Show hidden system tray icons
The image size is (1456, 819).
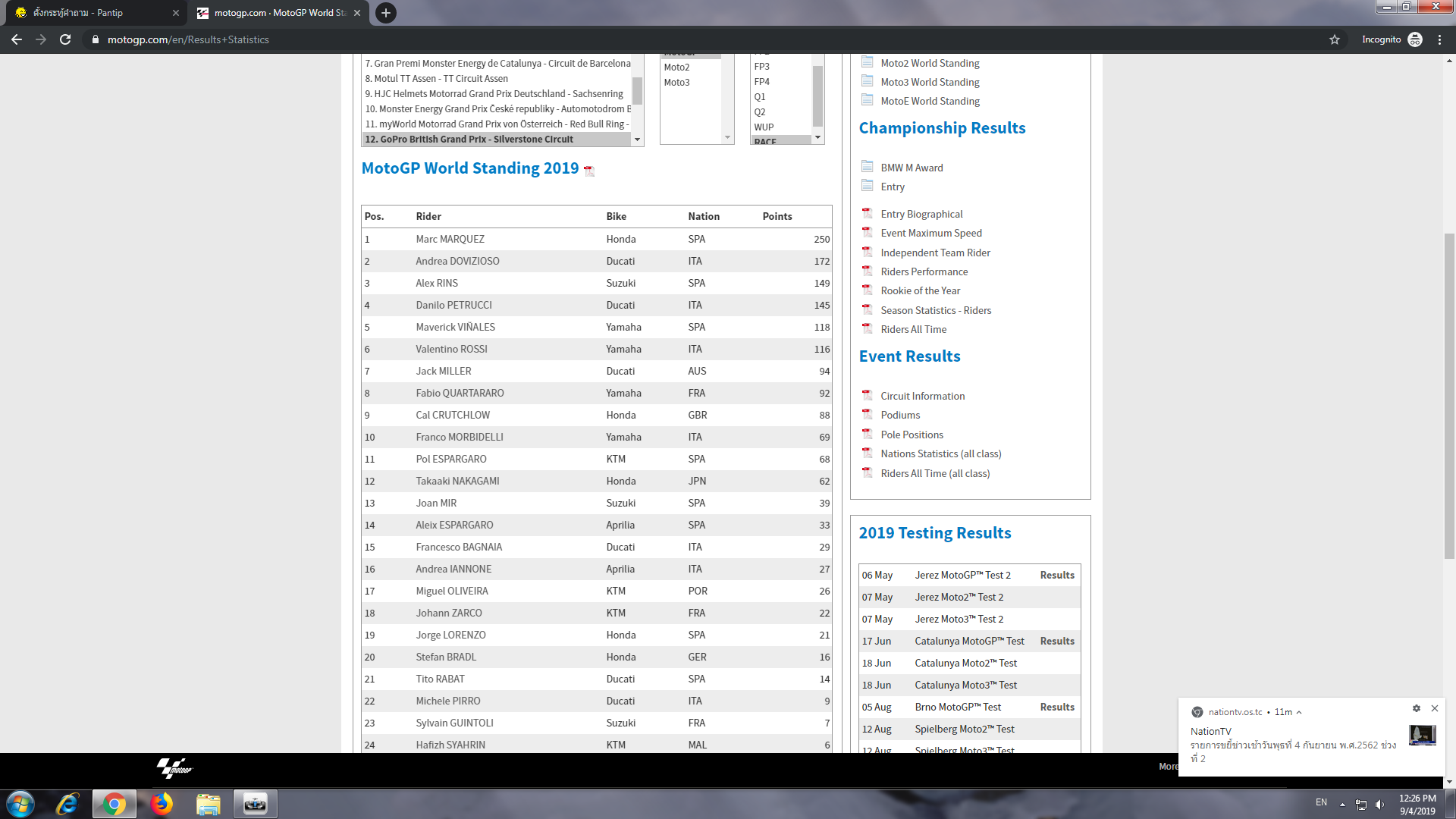pyautogui.click(x=1342, y=805)
